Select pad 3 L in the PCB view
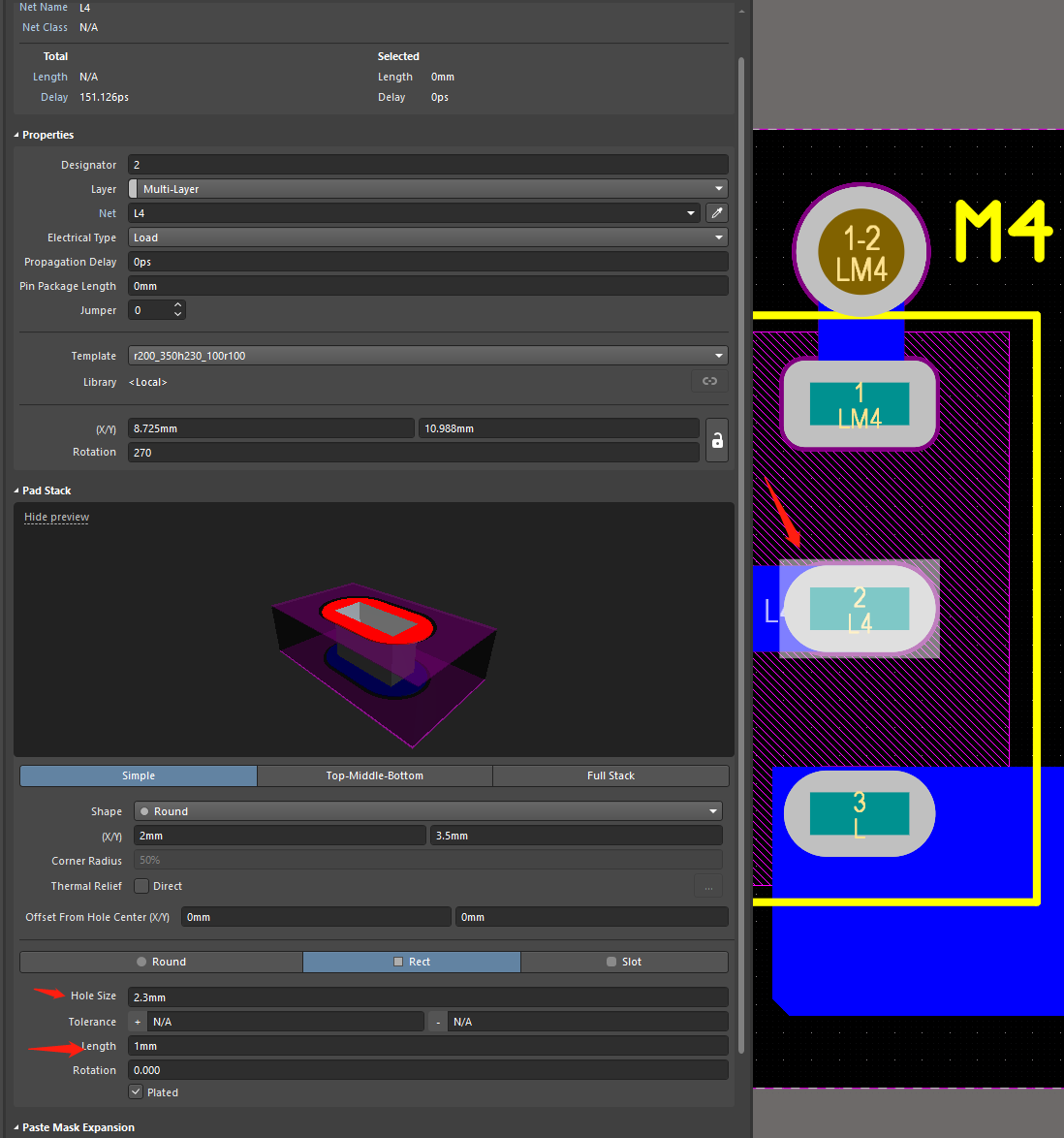 860,814
